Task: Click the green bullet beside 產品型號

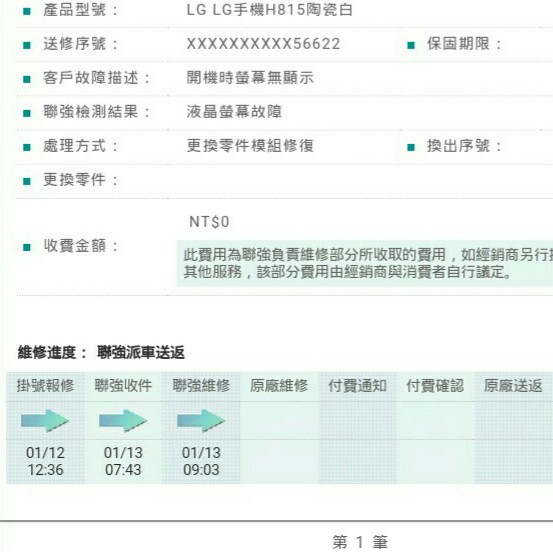Action: coord(27,11)
